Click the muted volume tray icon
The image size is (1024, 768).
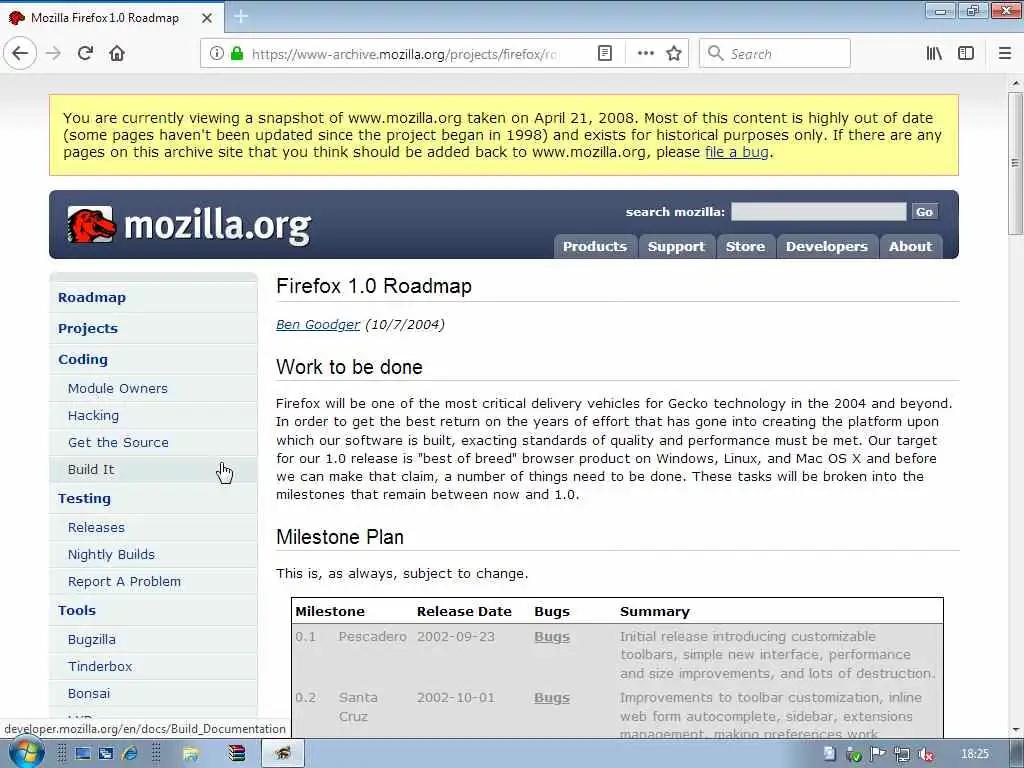[925, 754]
